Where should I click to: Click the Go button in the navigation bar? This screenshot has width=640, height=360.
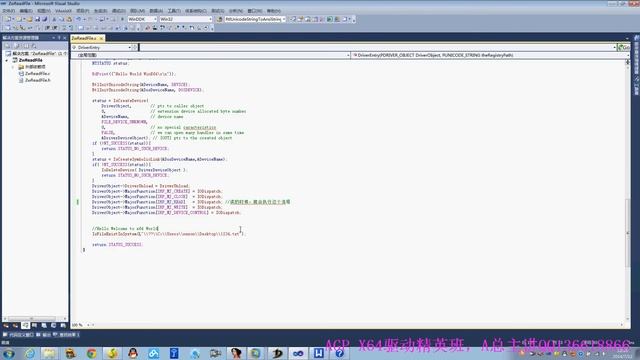coord(624,47)
